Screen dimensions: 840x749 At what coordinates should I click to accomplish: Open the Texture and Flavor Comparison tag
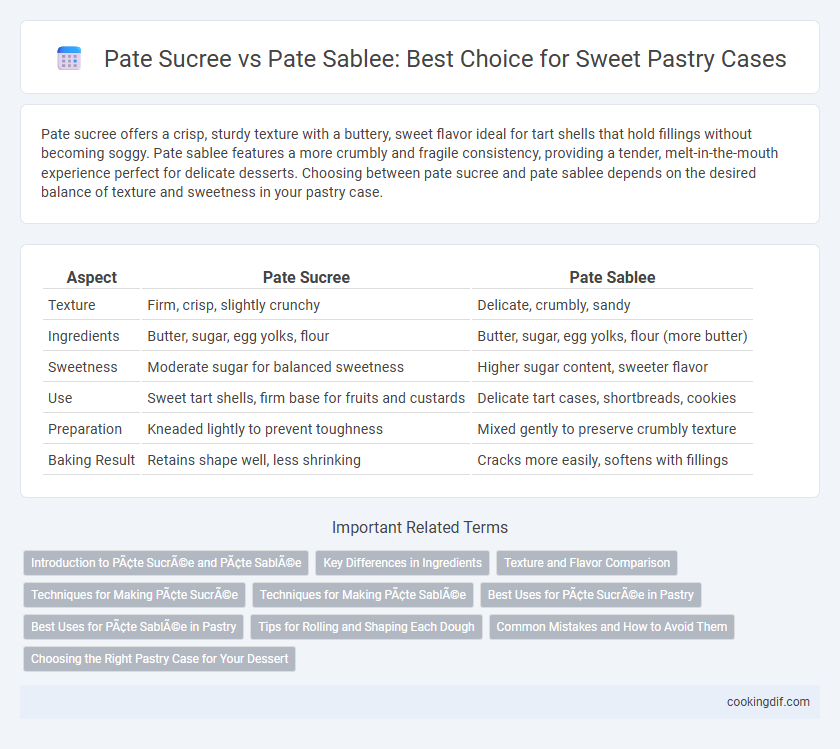coord(587,563)
